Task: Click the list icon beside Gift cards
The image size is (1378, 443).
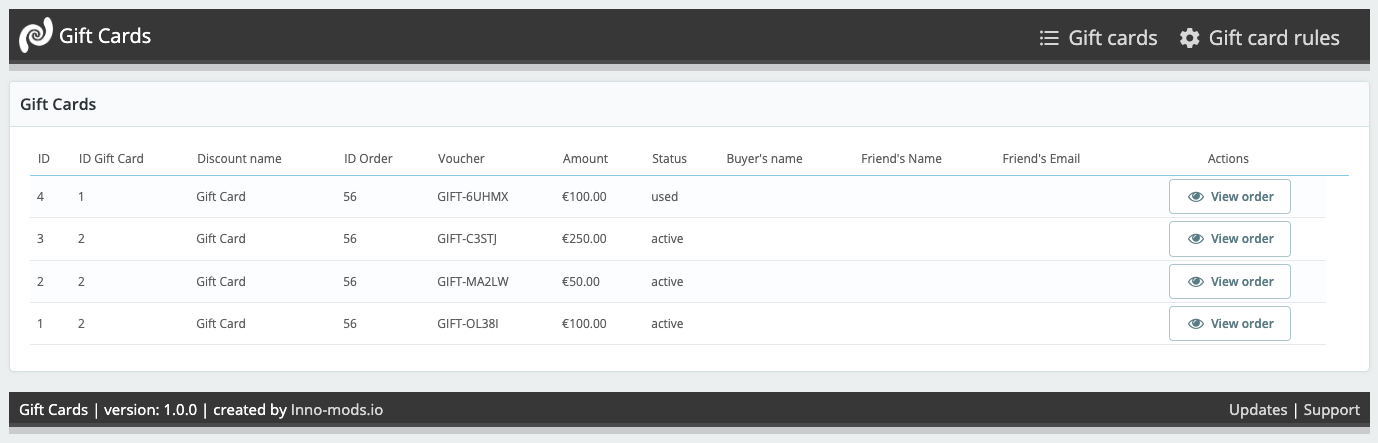Action: (x=1049, y=38)
